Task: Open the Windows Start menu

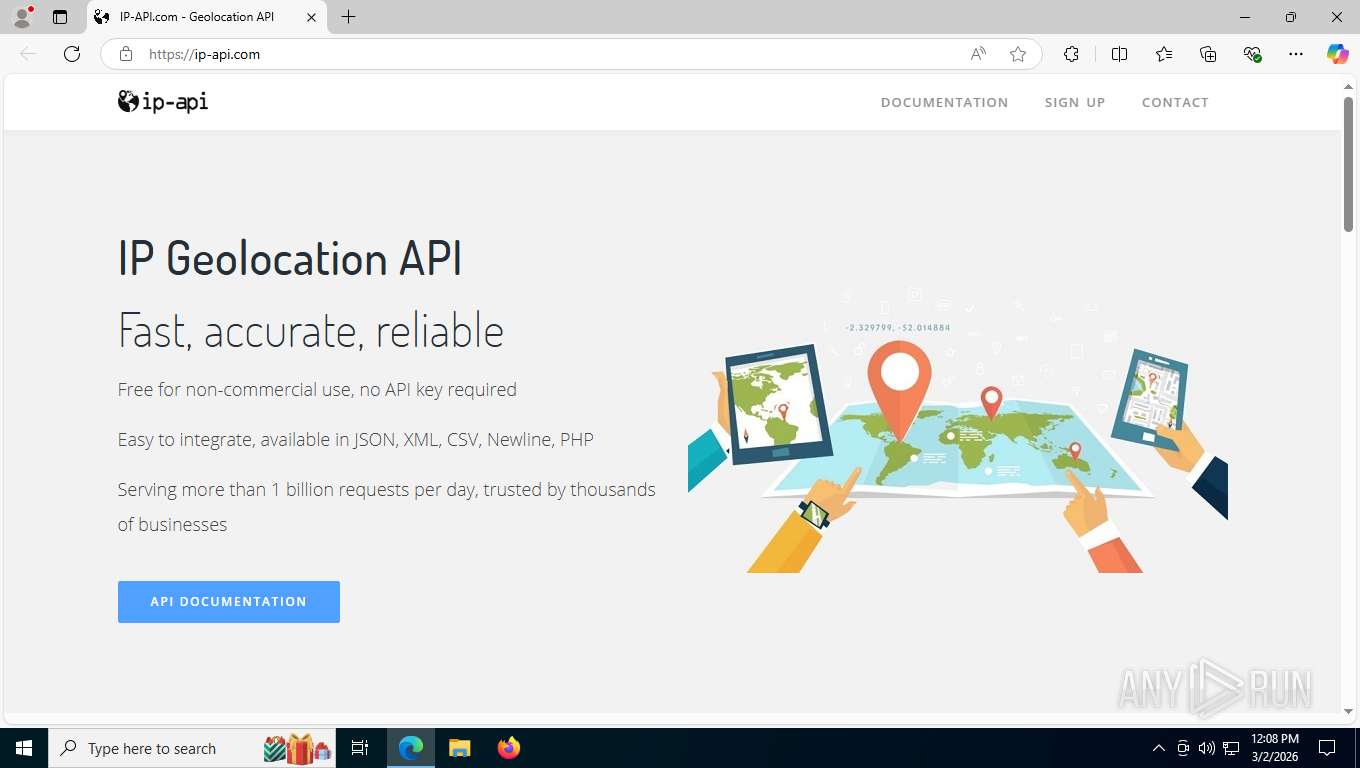Action: click(24, 748)
